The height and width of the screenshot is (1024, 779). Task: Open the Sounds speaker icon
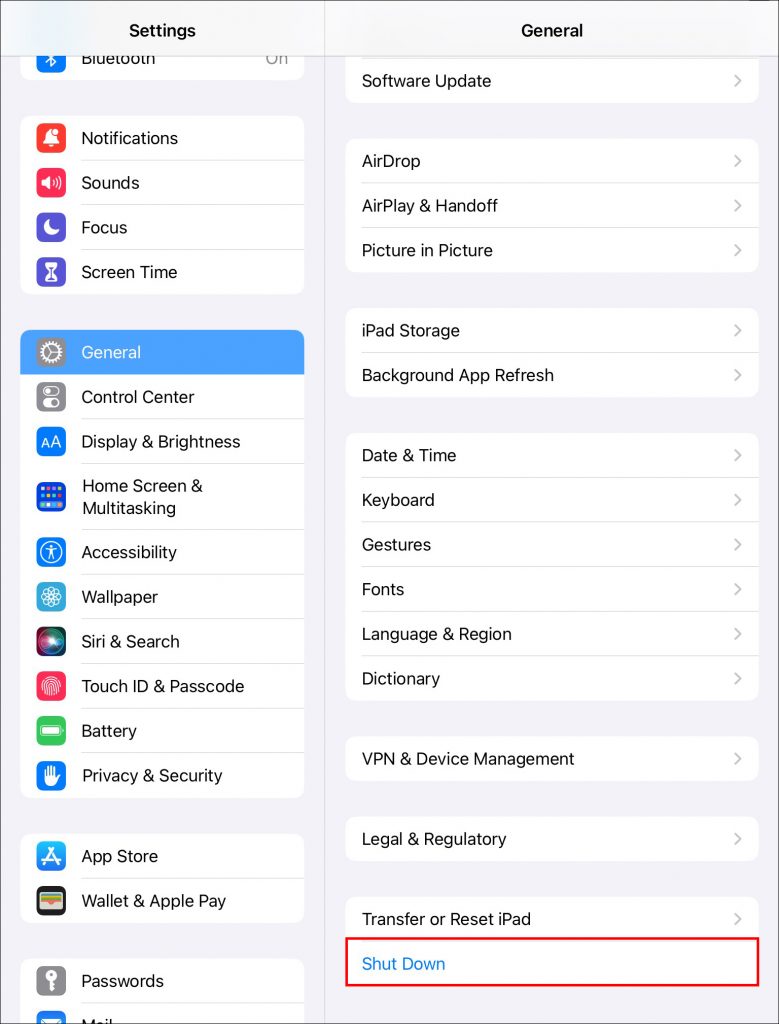(51, 183)
